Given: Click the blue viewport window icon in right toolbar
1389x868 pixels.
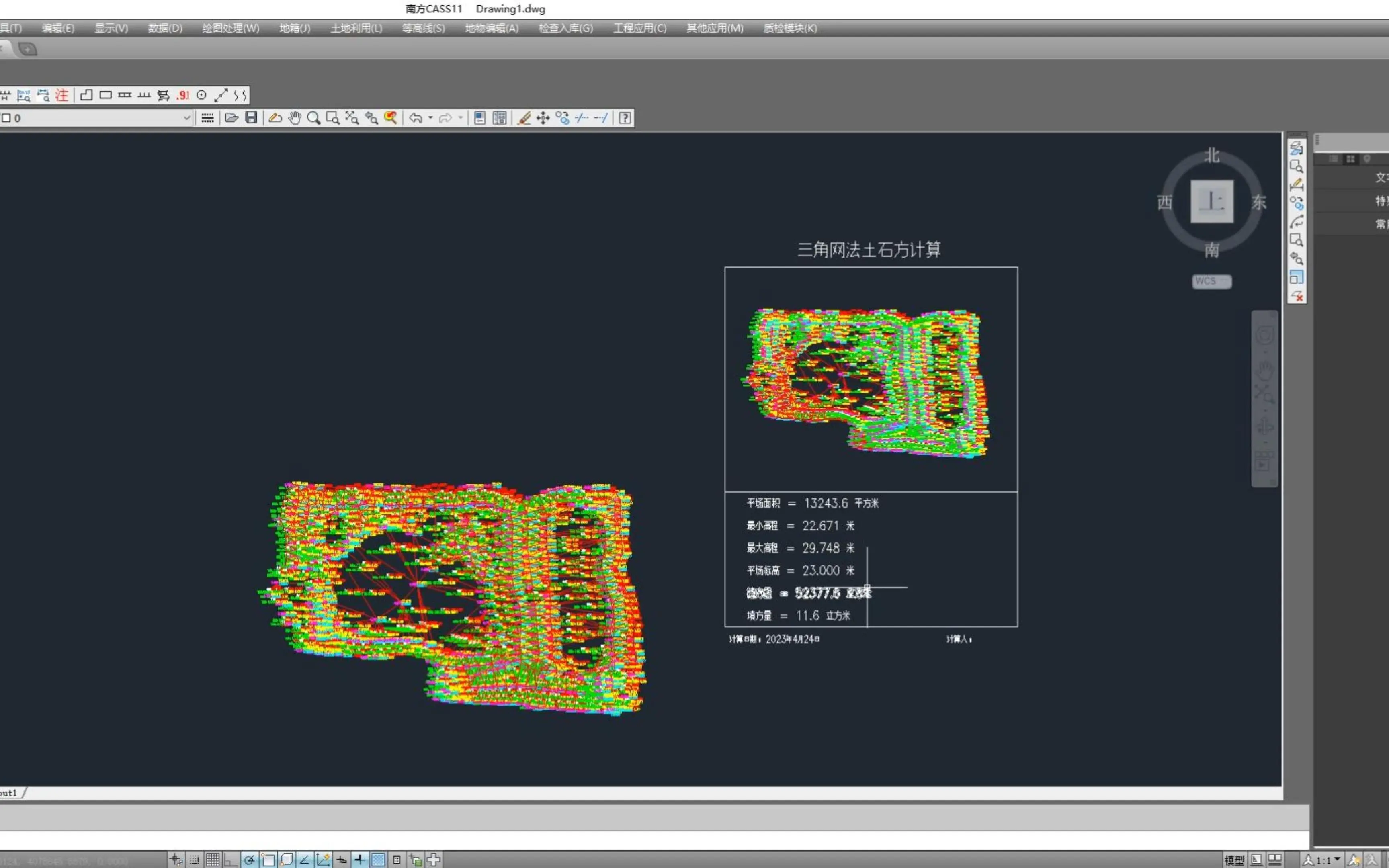Looking at the screenshot, I should click(x=1297, y=277).
